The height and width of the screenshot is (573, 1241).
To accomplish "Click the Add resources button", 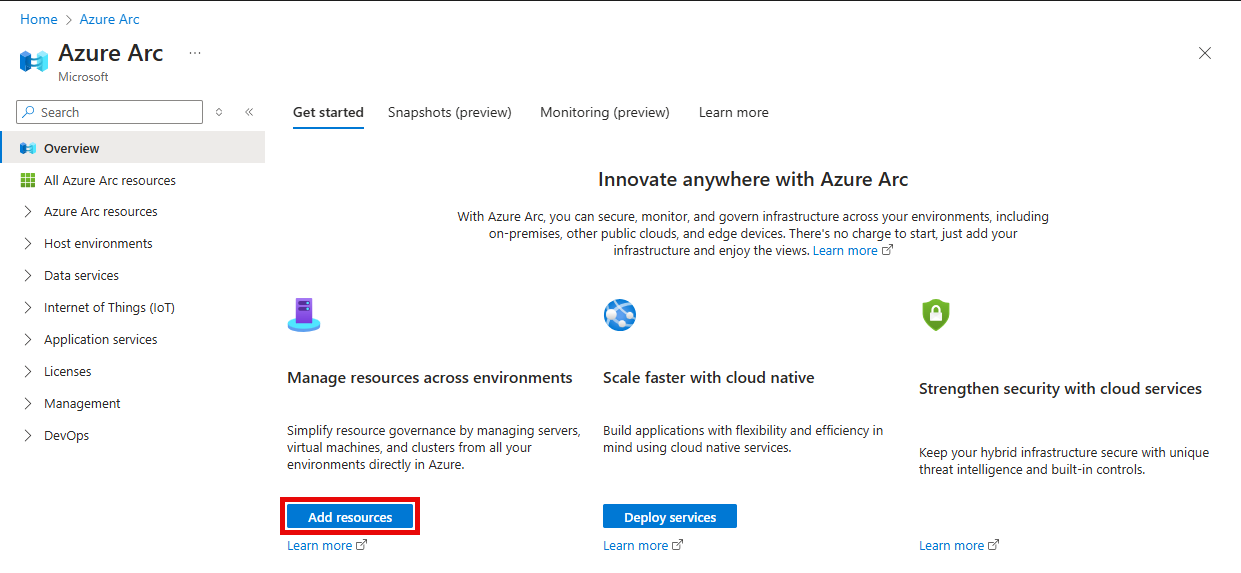I will (350, 517).
